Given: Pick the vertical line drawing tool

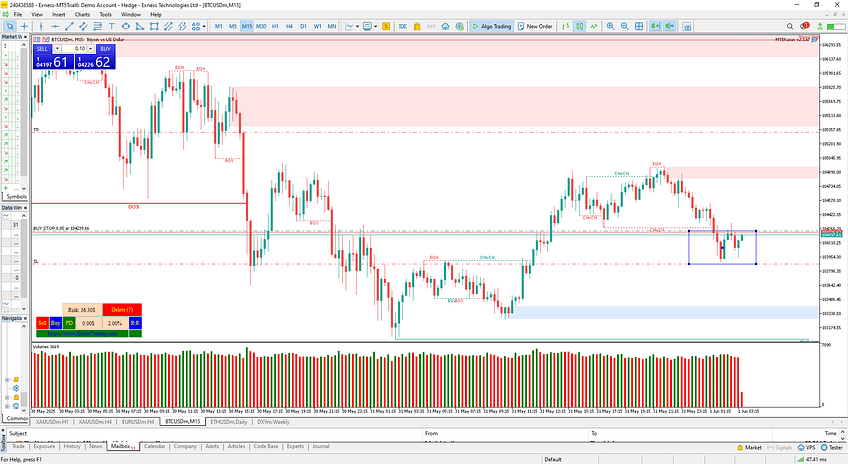Looking at the screenshot, I should click(41, 26).
